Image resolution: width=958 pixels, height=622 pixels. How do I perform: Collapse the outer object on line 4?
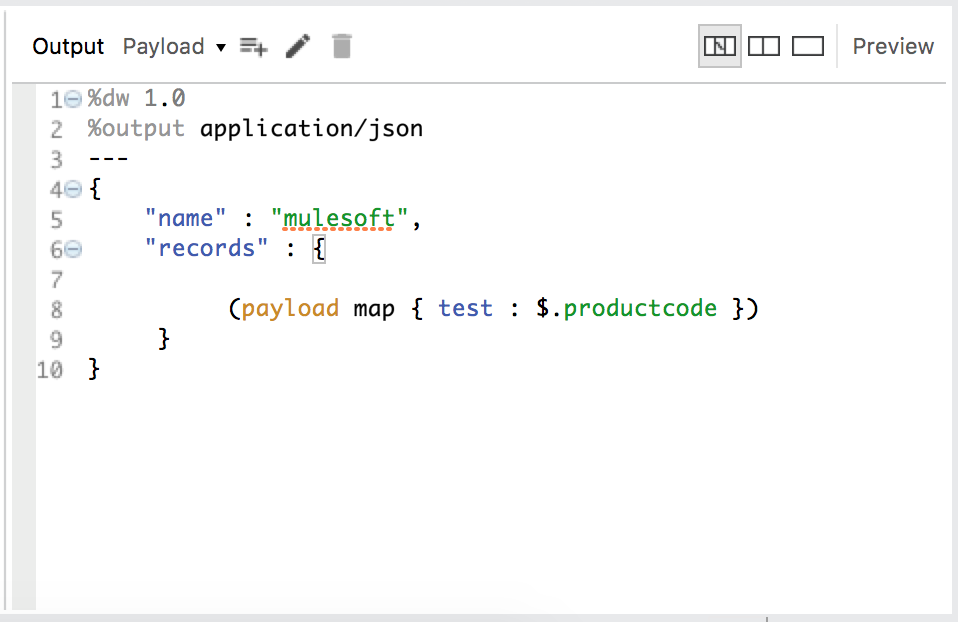click(73, 189)
